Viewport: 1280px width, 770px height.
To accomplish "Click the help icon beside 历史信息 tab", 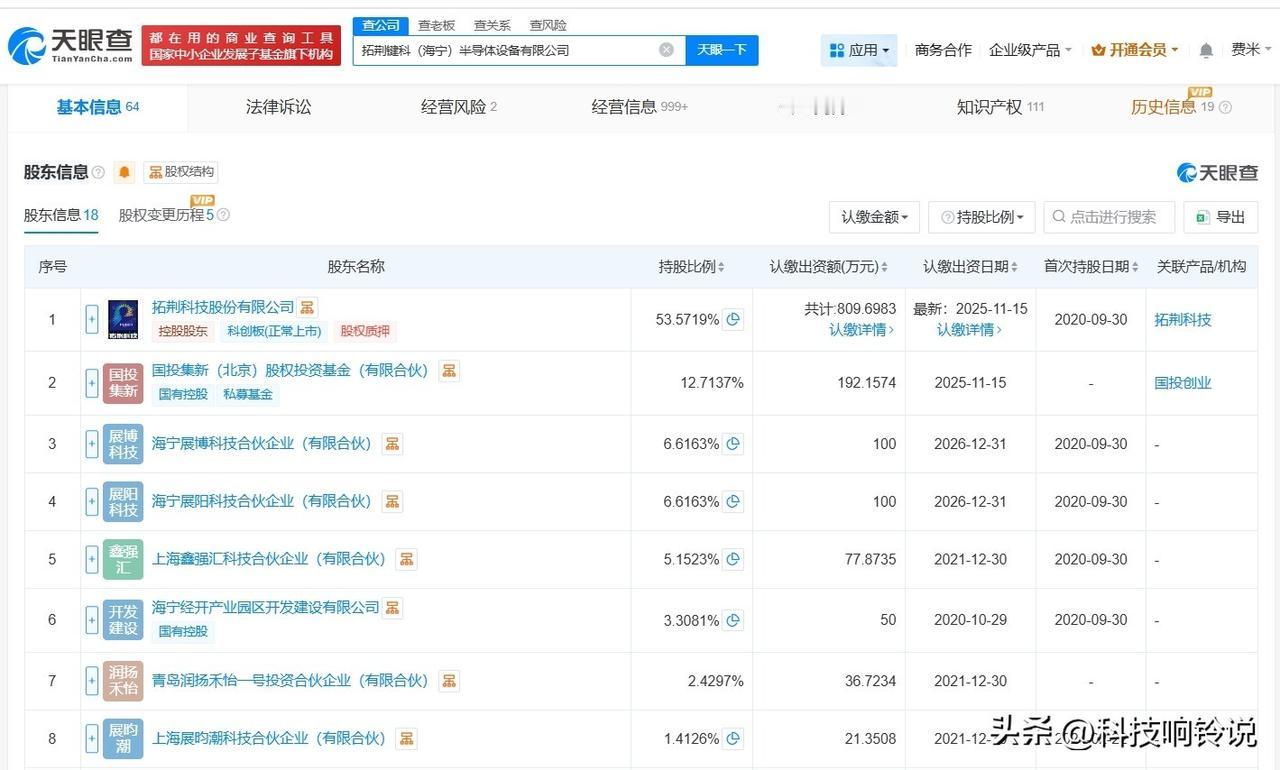I will (1225, 108).
